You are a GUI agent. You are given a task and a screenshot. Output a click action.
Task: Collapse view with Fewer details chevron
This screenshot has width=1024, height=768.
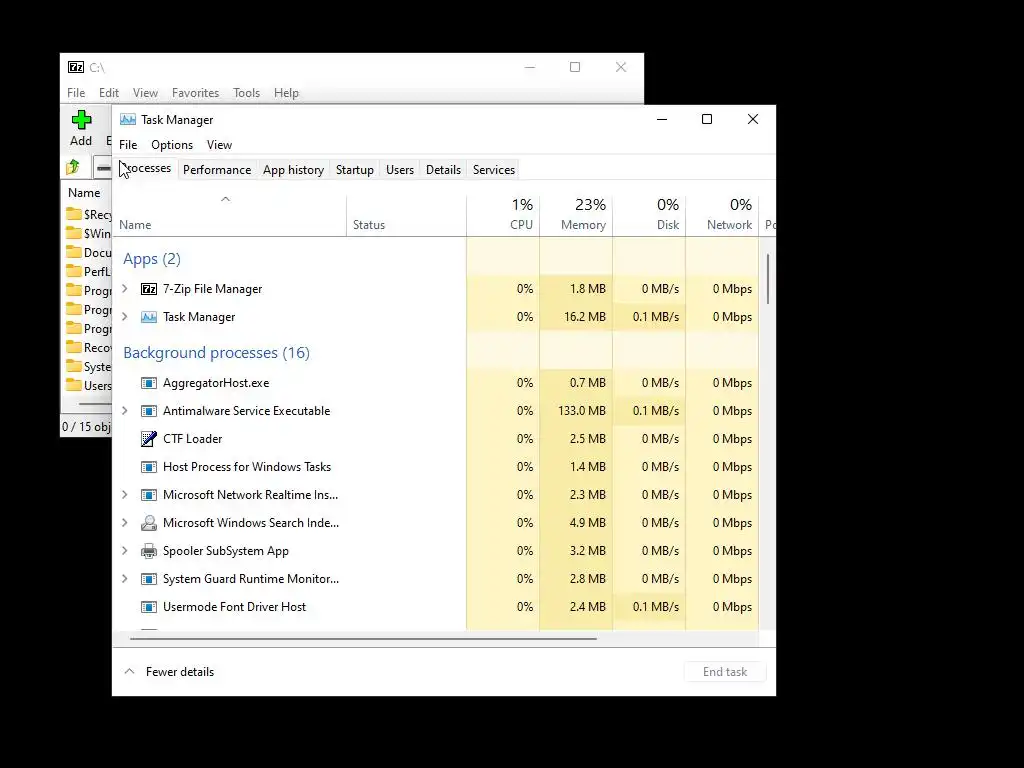[129, 671]
